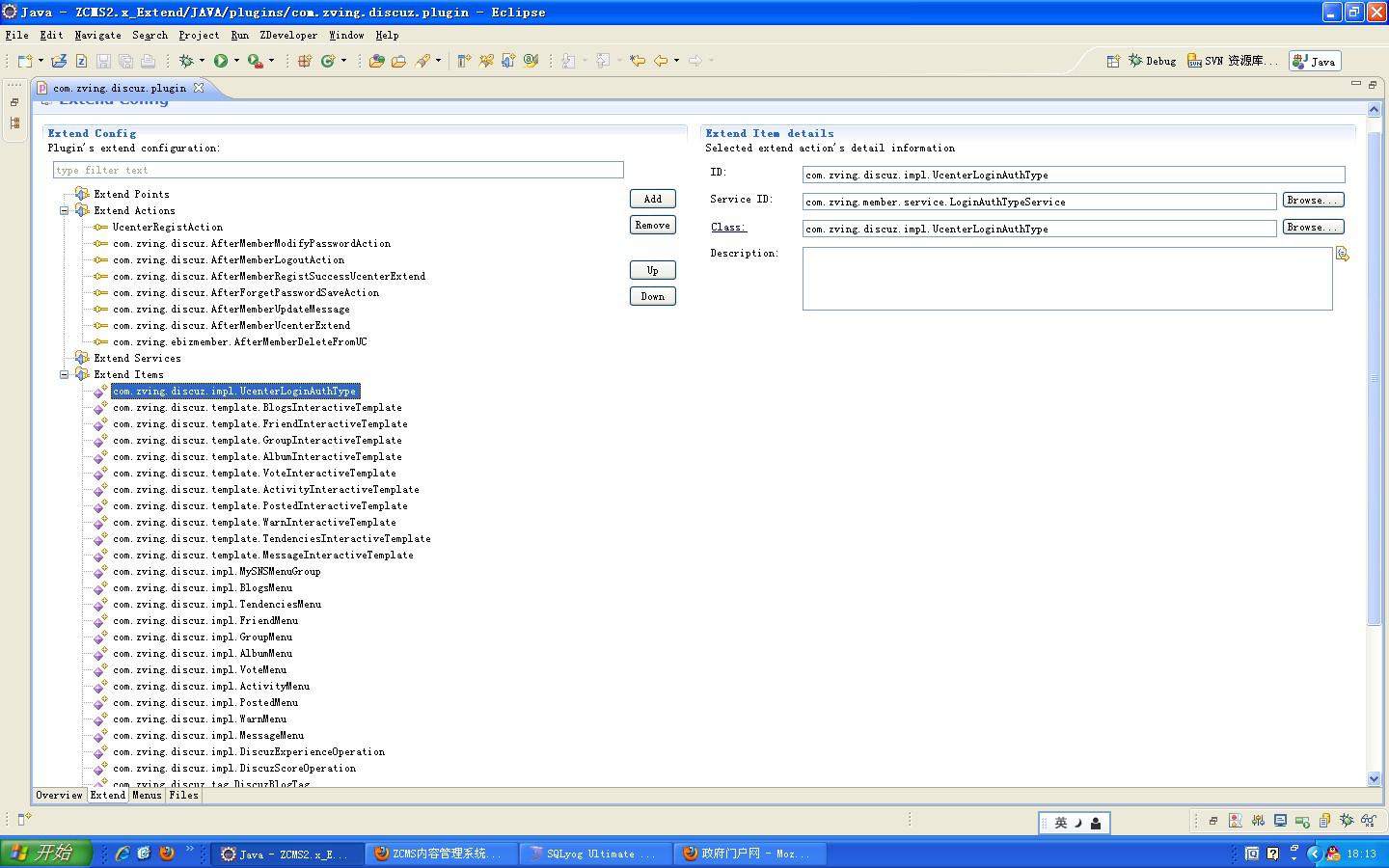The width and height of the screenshot is (1389, 868).
Task: Click the green Run toolbar icon
Action: coord(221,61)
